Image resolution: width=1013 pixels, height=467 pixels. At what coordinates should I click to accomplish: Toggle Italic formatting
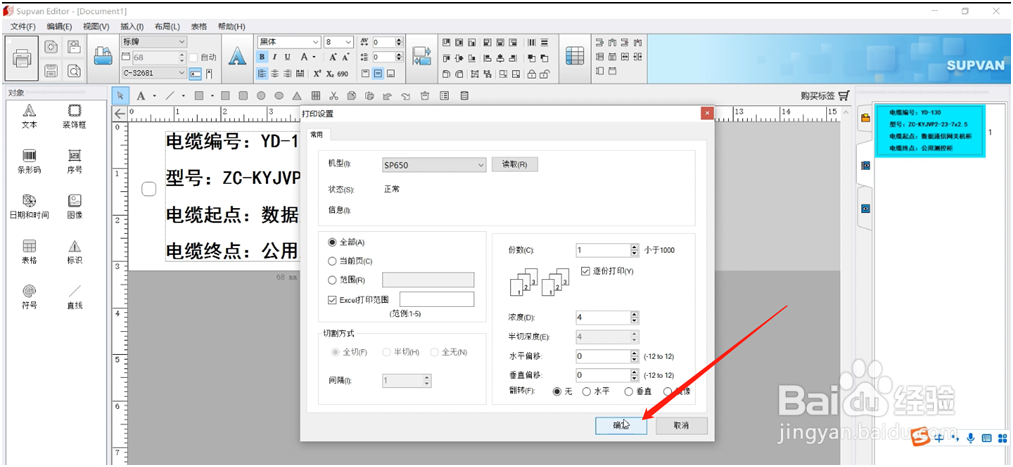[275, 57]
